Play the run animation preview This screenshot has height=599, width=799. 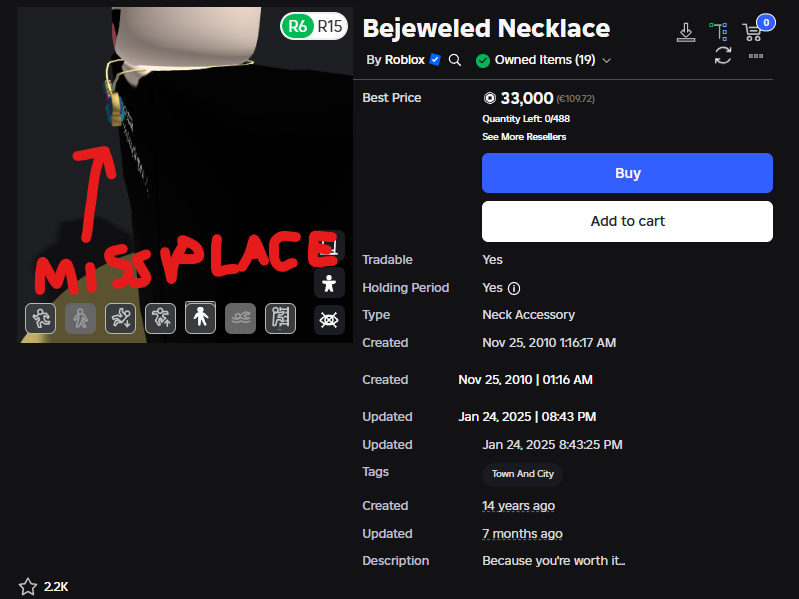coord(40,318)
